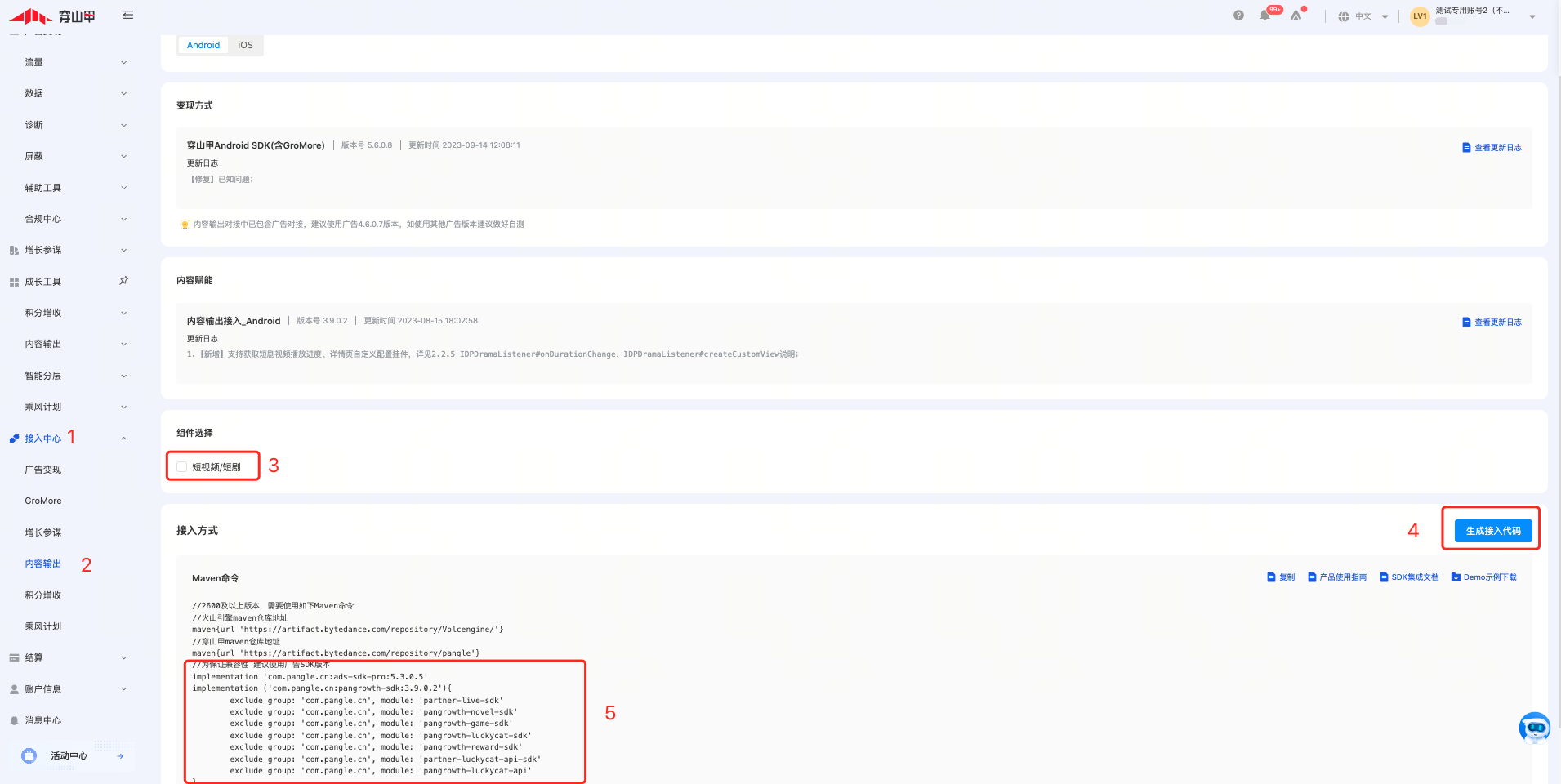Screen dimensions: 1561x784
Task: Click the triangle alert icon in header
Action: pyautogui.click(x=1296, y=16)
